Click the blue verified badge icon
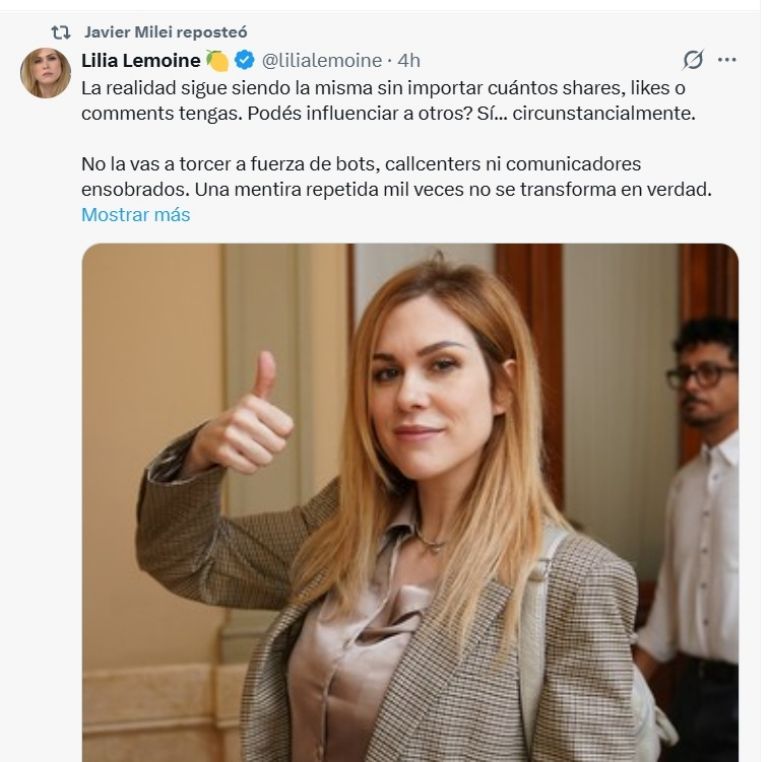Viewport: 768px width, 762px height. [x=244, y=60]
